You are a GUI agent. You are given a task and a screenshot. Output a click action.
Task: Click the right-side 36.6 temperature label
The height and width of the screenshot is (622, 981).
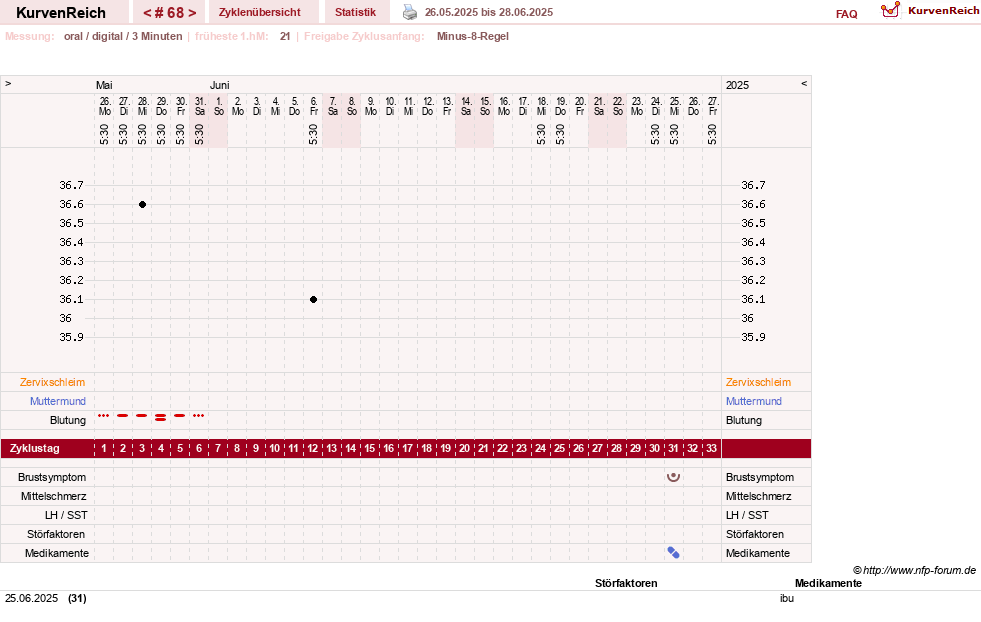pos(753,205)
